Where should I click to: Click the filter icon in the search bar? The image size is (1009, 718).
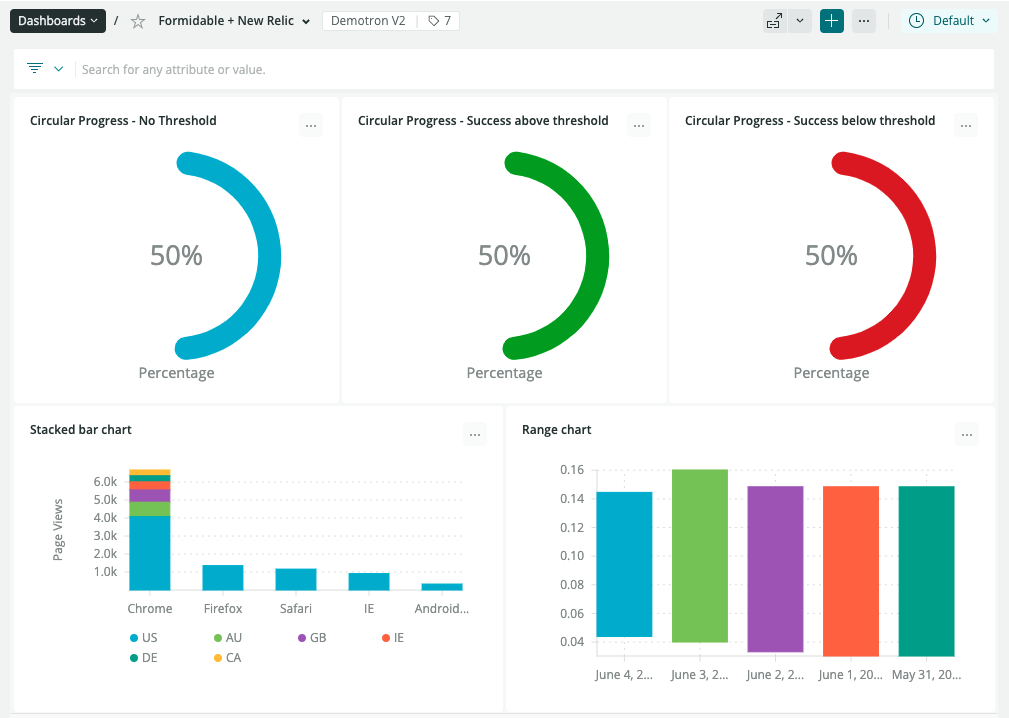point(35,69)
